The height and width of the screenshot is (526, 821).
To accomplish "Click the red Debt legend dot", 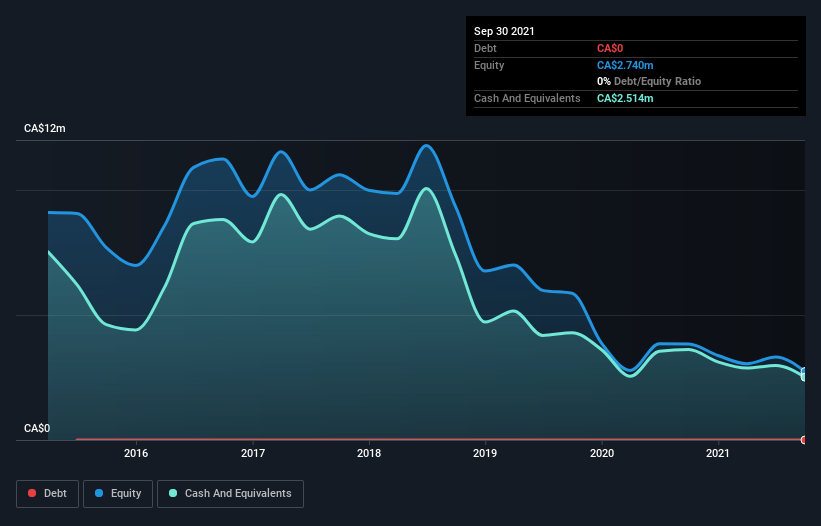I will tap(32, 493).
